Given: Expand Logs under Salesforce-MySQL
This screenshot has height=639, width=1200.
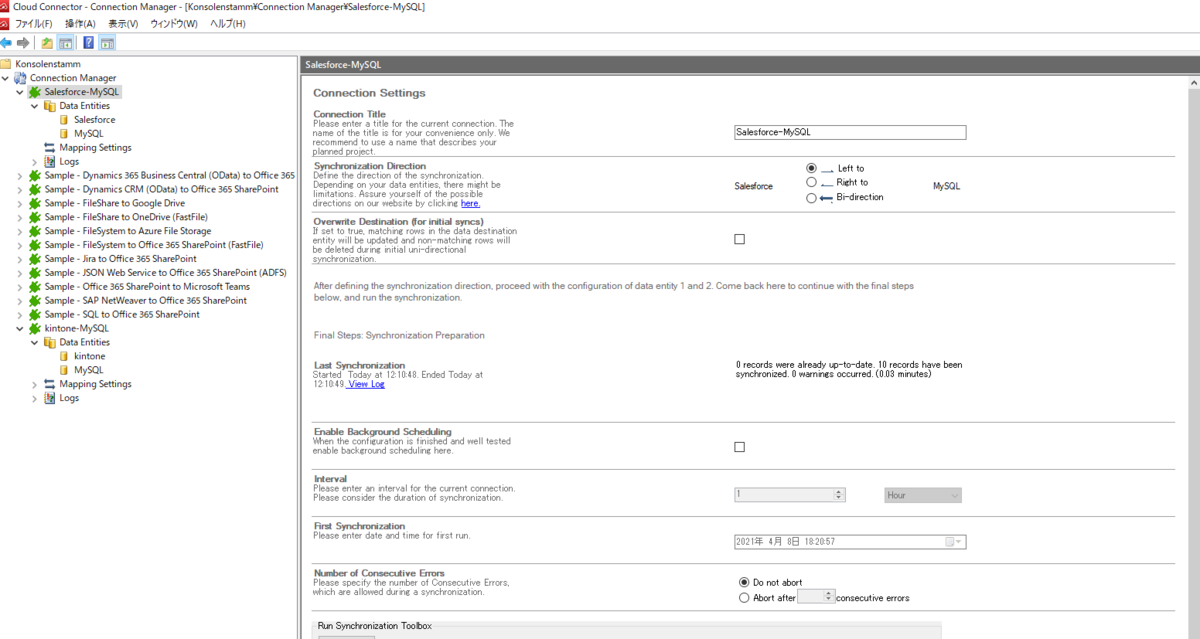Looking at the screenshot, I should pyautogui.click(x=35, y=161).
